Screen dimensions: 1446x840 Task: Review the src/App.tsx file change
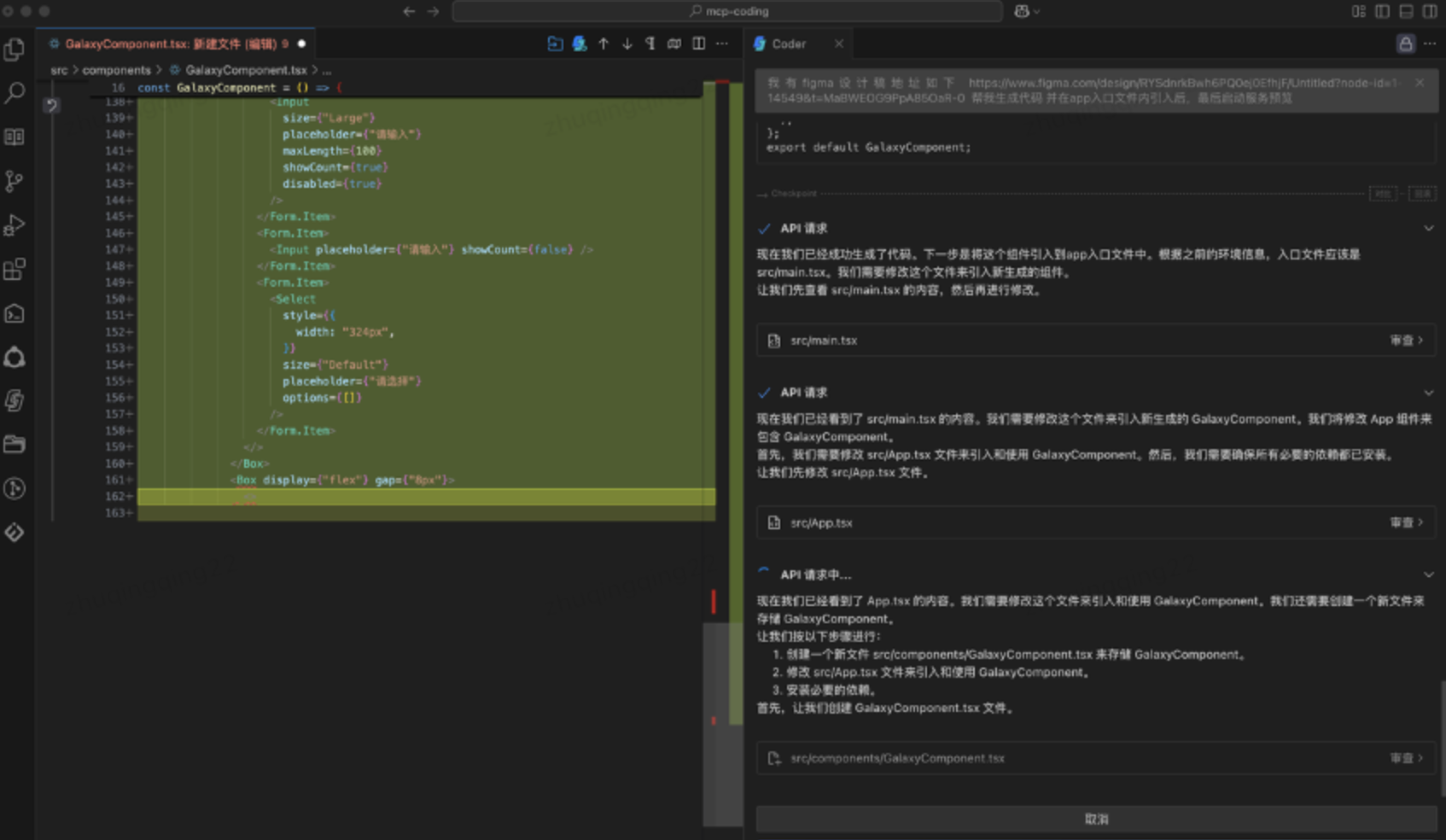(1406, 522)
